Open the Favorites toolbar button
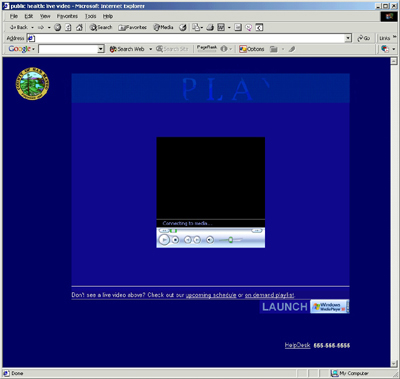The width and height of the screenshot is (400, 379). [133, 28]
